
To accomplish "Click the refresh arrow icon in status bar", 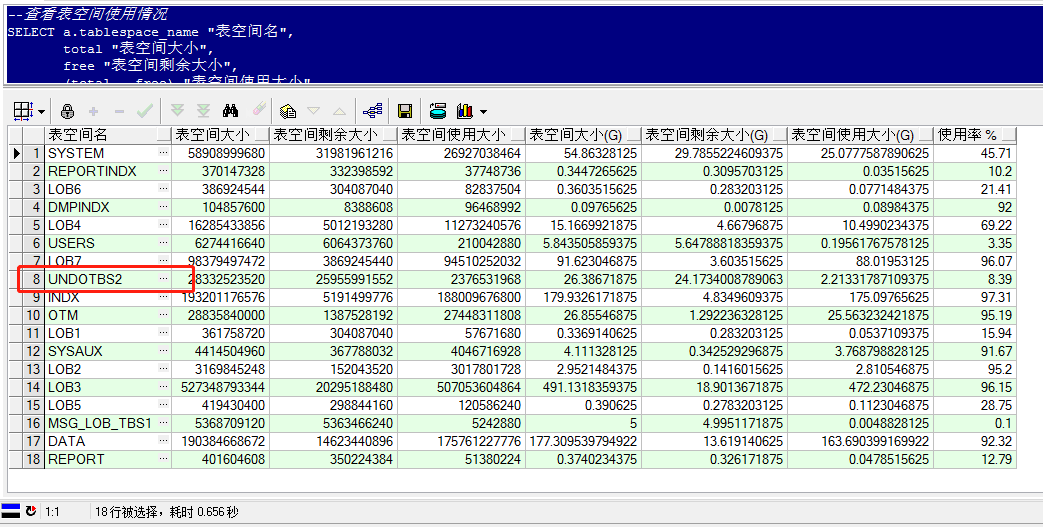I will pyautogui.click(x=30, y=511).
